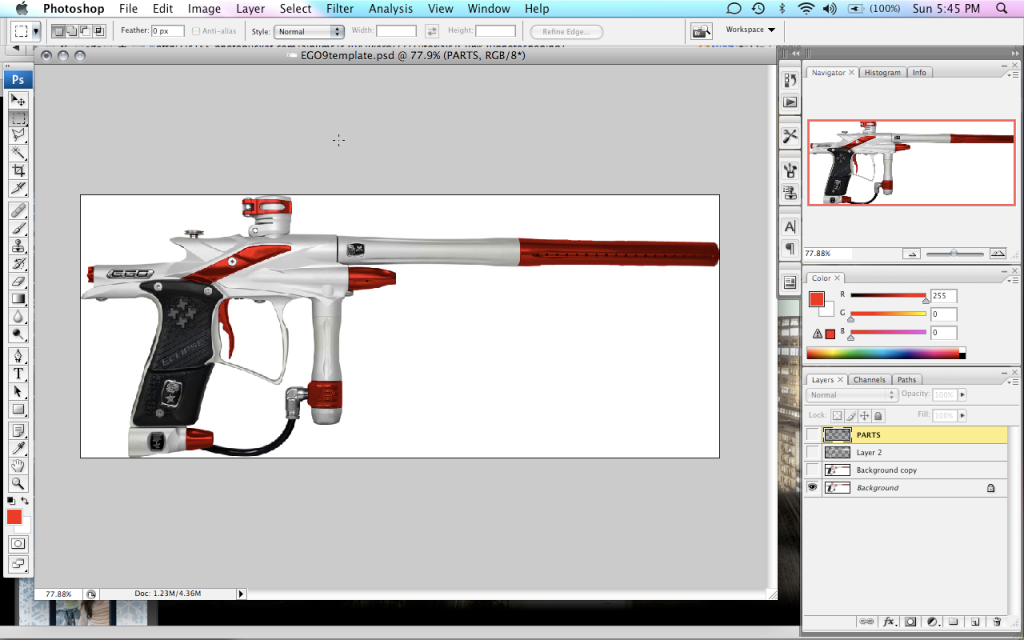Select the Healing Brush tool
Viewport: 1024px width, 640px height.
click(x=18, y=210)
